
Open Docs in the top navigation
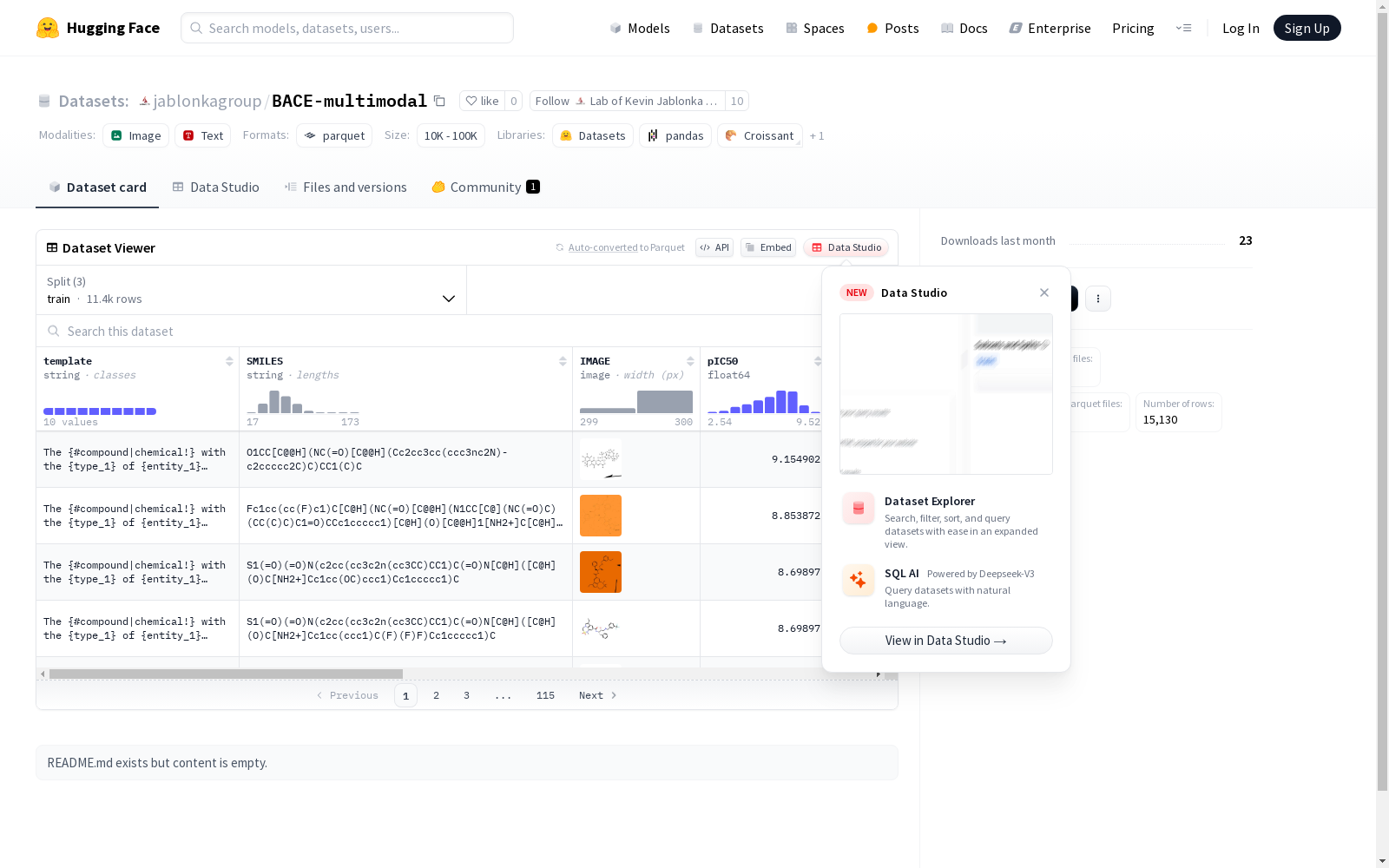[964, 28]
